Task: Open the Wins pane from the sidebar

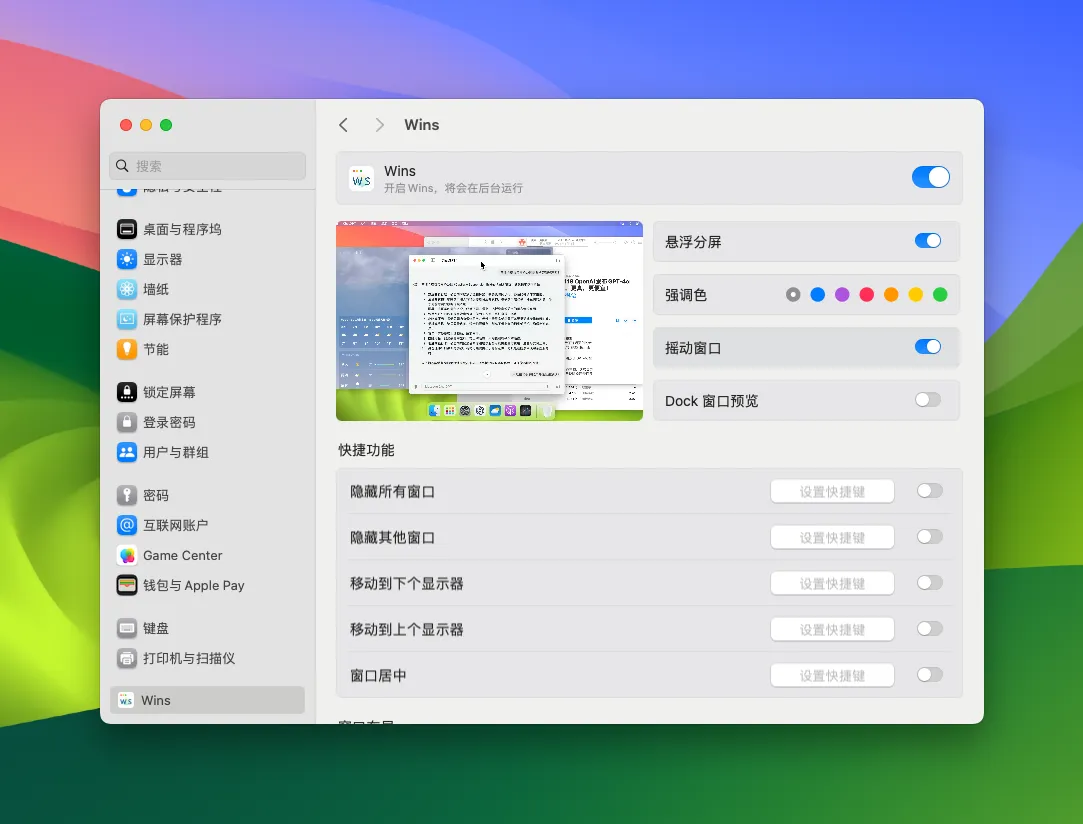Action: (x=207, y=700)
